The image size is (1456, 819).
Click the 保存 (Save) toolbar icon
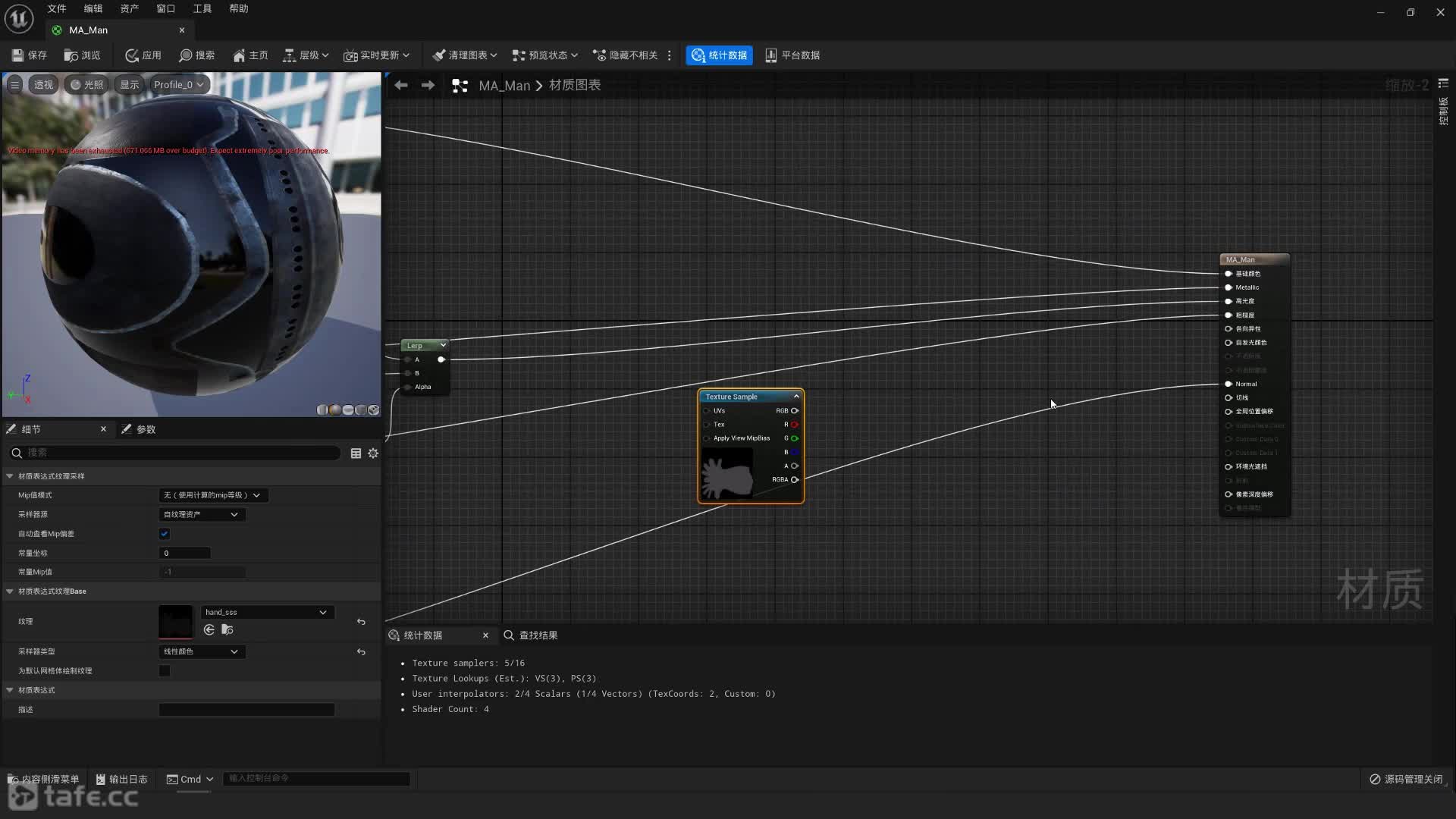point(17,55)
